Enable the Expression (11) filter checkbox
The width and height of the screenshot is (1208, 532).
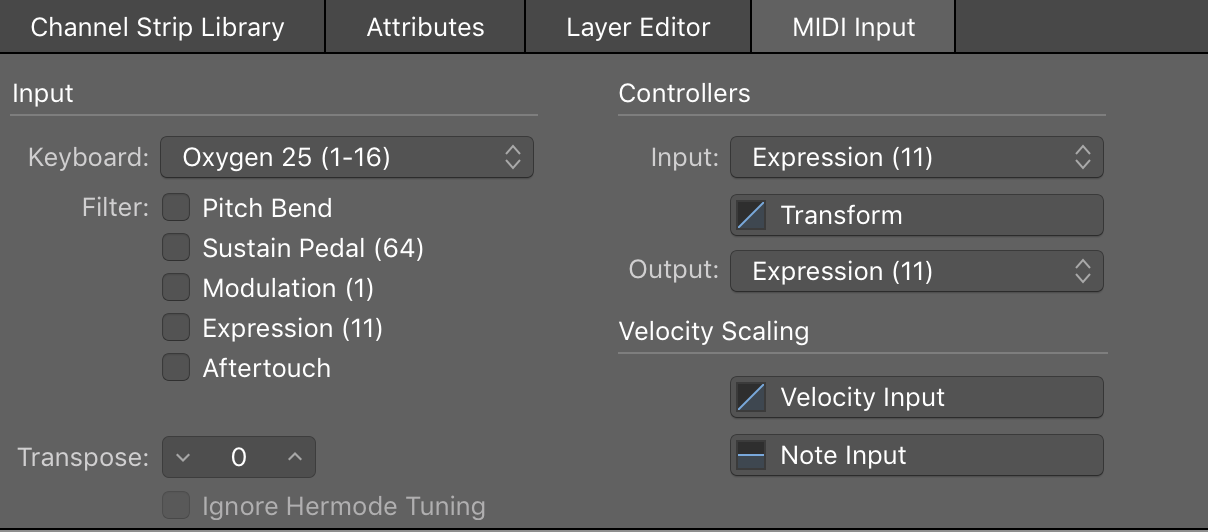176,328
